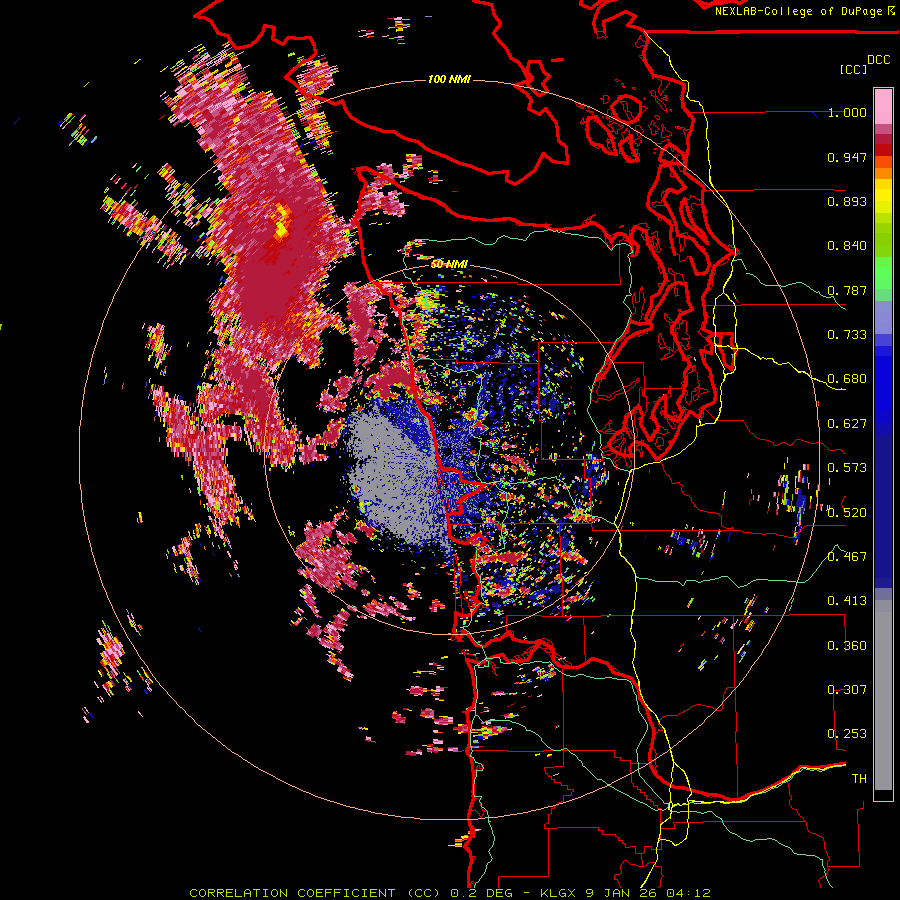Click the TH threshold label
Image resolution: width=900 pixels, height=900 pixels.
coord(859,779)
